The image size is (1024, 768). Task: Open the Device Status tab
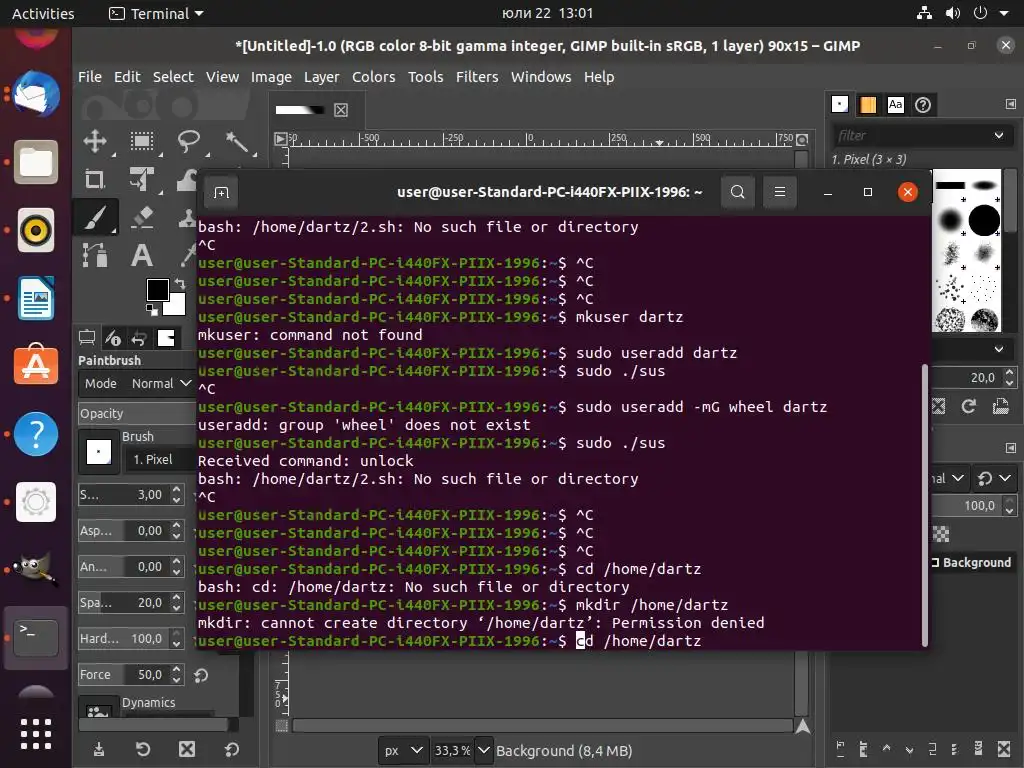[113, 338]
